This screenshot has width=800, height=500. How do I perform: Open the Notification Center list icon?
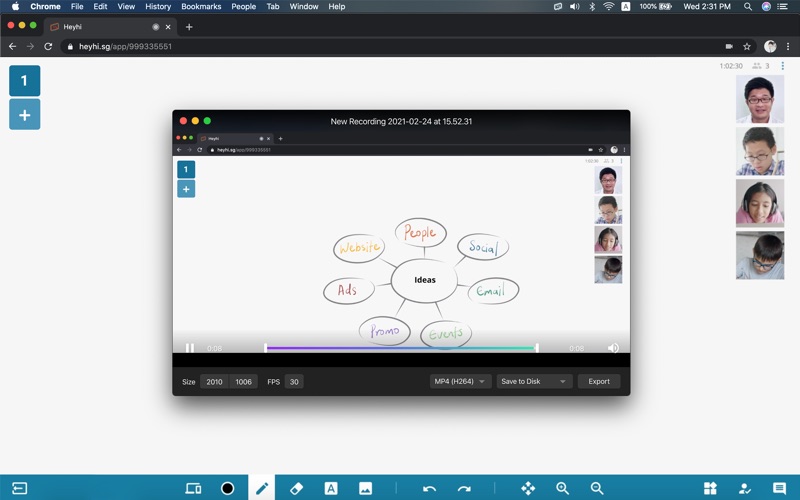782,7
